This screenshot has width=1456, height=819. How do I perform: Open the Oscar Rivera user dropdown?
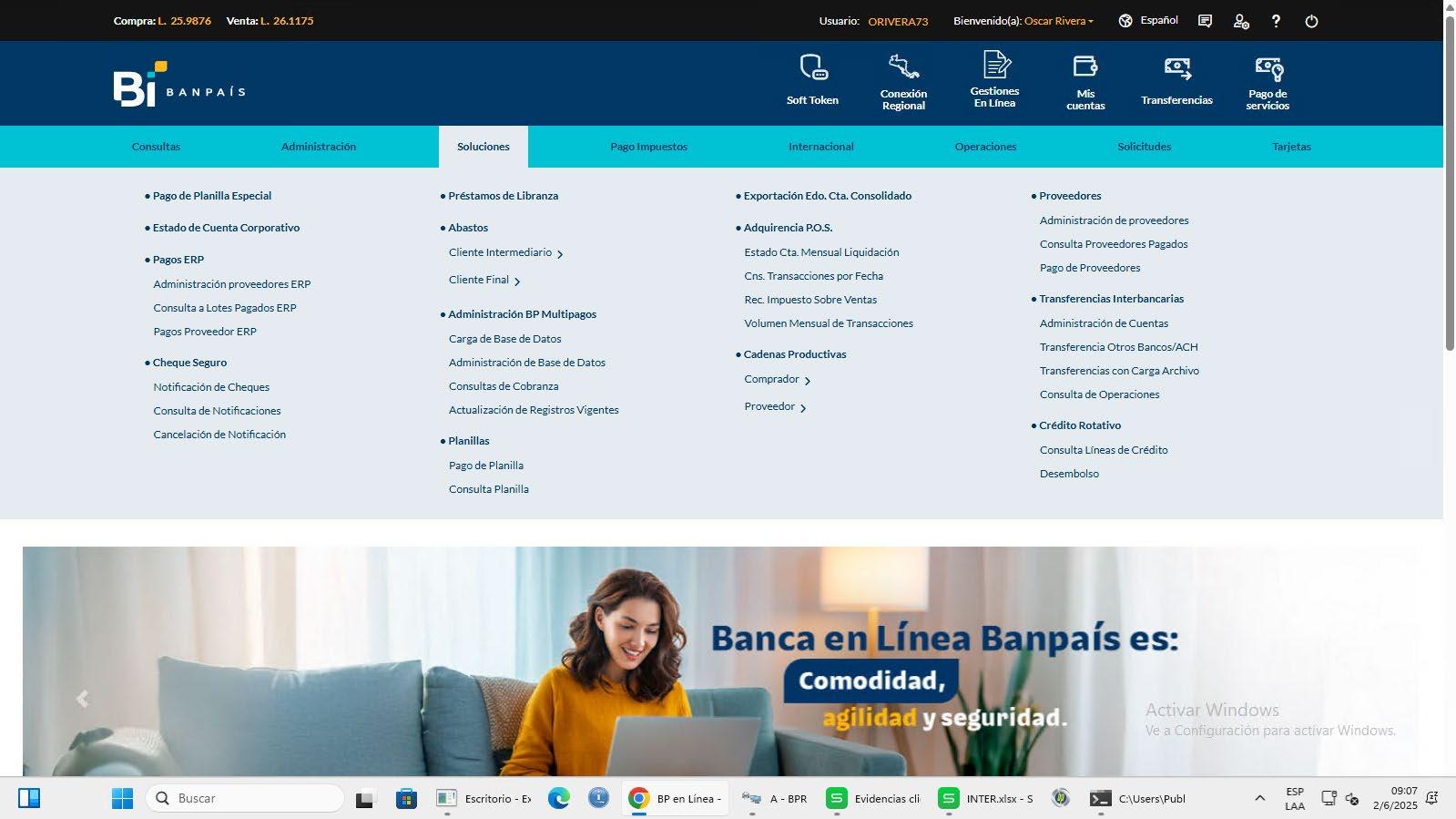pyautogui.click(x=1059, y=21)
